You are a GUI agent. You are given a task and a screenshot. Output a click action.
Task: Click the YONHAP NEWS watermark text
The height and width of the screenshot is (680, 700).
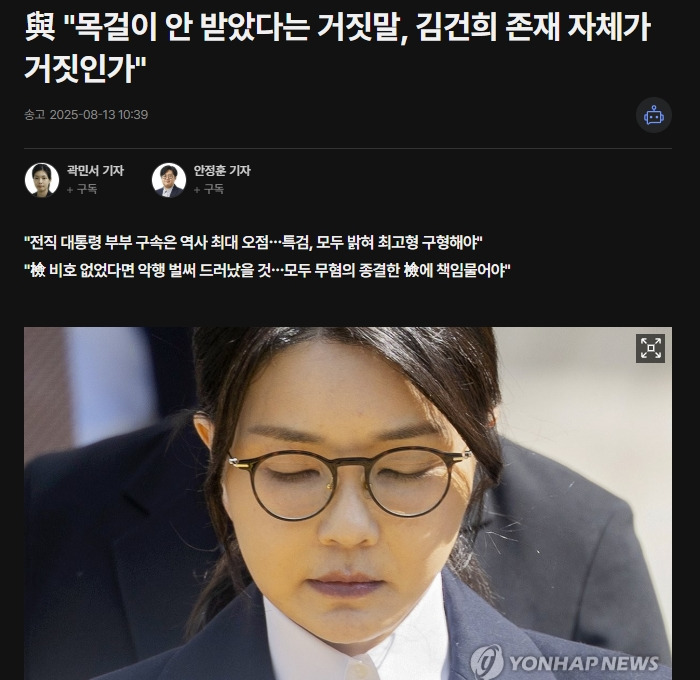point(584,663)
